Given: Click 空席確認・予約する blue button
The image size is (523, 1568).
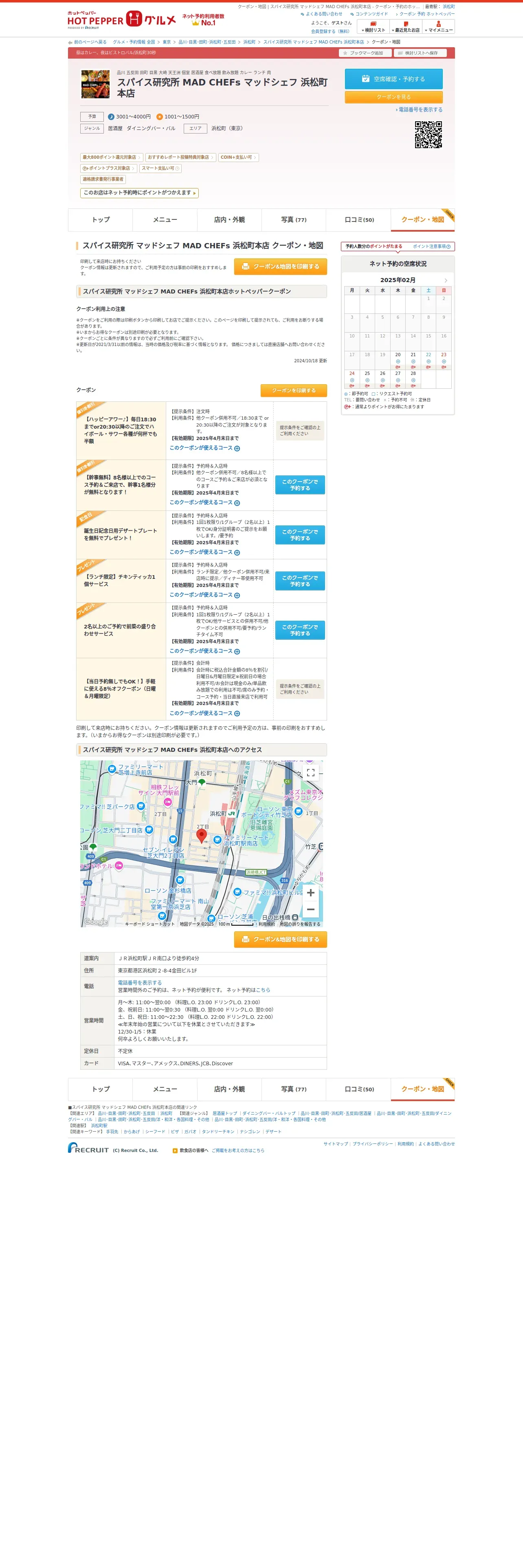Looking at the screenshot, I should (x=393, y=79).
